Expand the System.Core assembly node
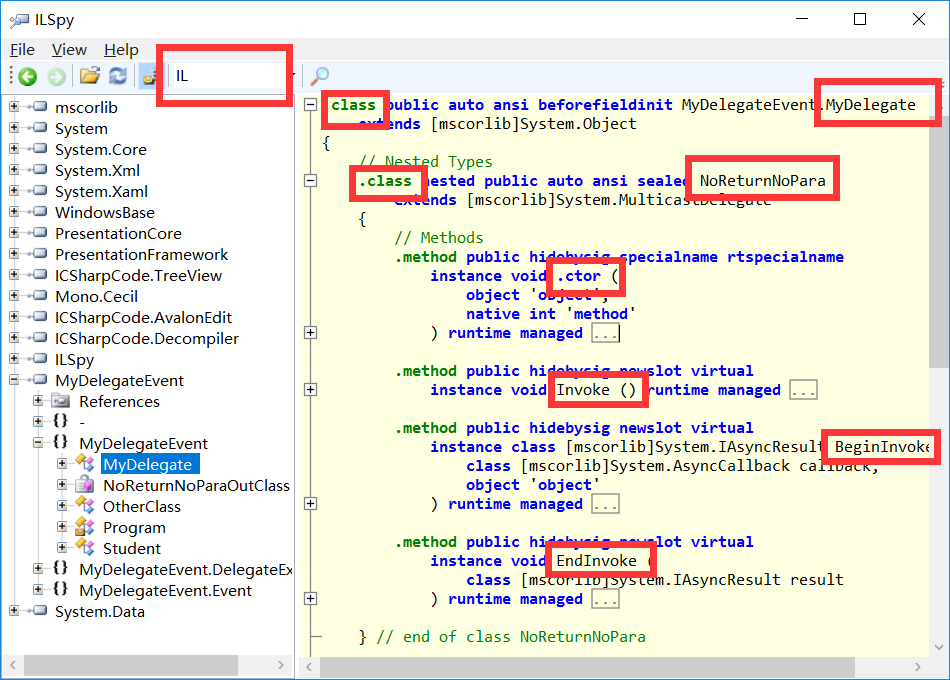 tap(14, 148)
